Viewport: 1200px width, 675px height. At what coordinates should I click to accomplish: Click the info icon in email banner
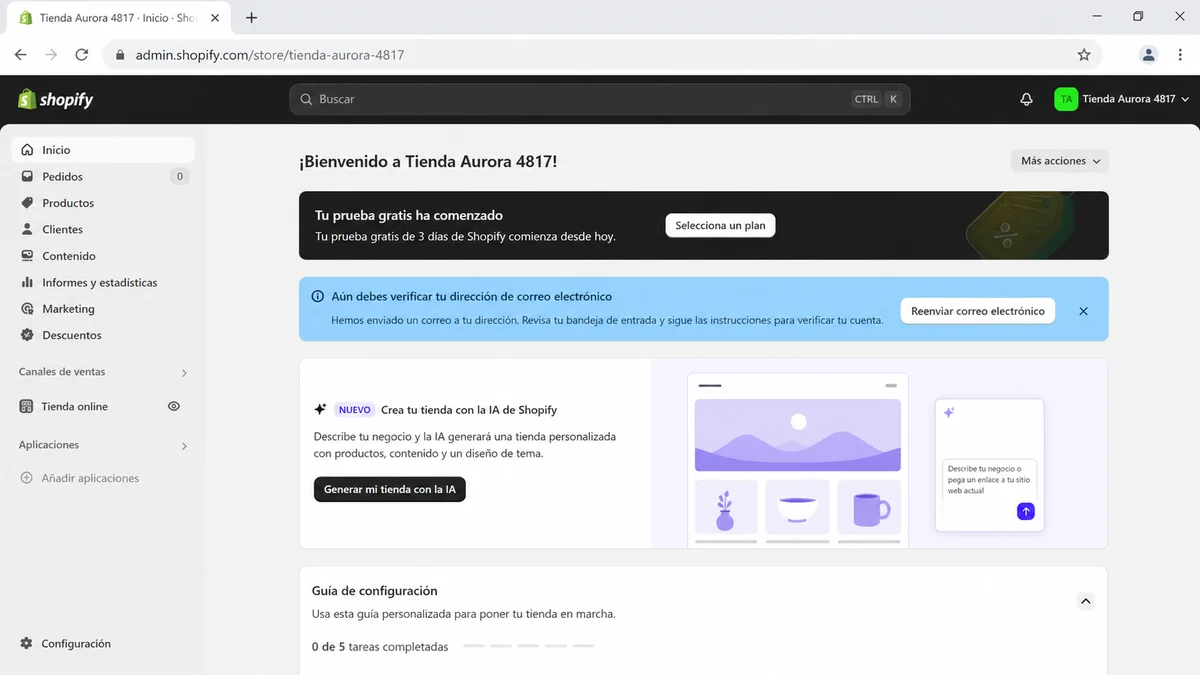[318, 297]
